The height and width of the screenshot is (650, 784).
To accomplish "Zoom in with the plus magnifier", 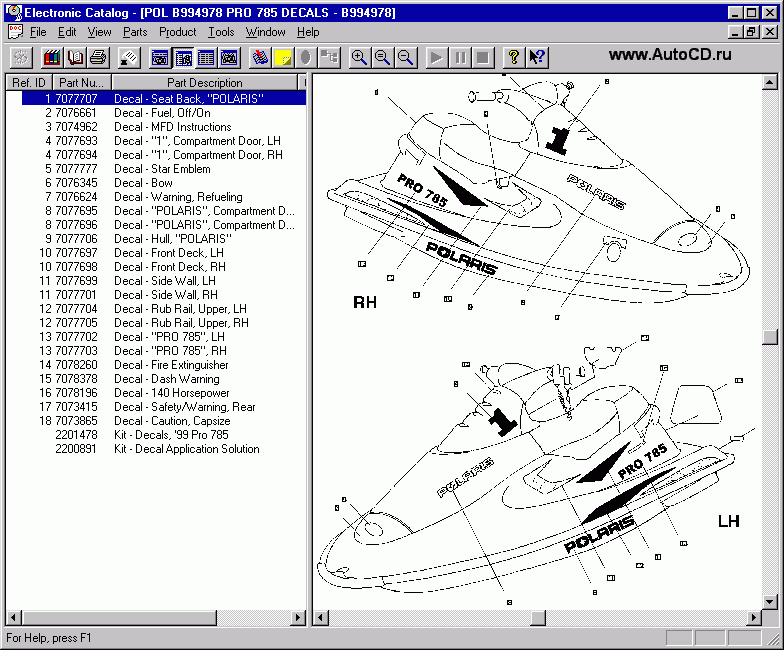I will coord(360,58).
